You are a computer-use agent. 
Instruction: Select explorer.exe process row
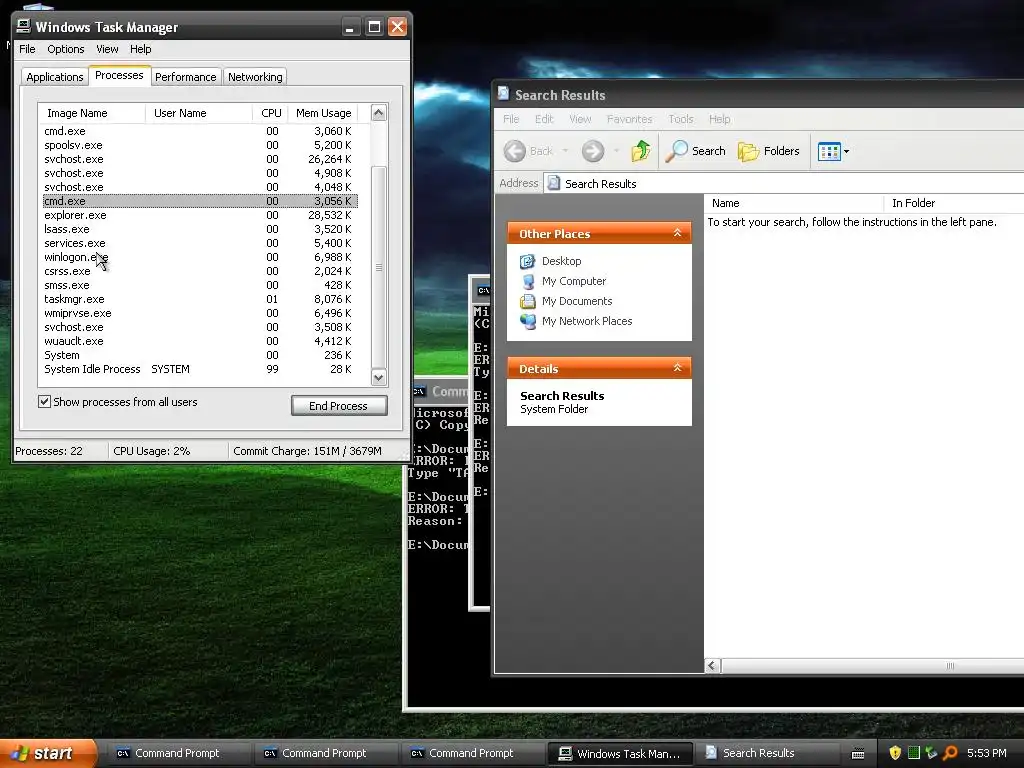coord(200,215)
